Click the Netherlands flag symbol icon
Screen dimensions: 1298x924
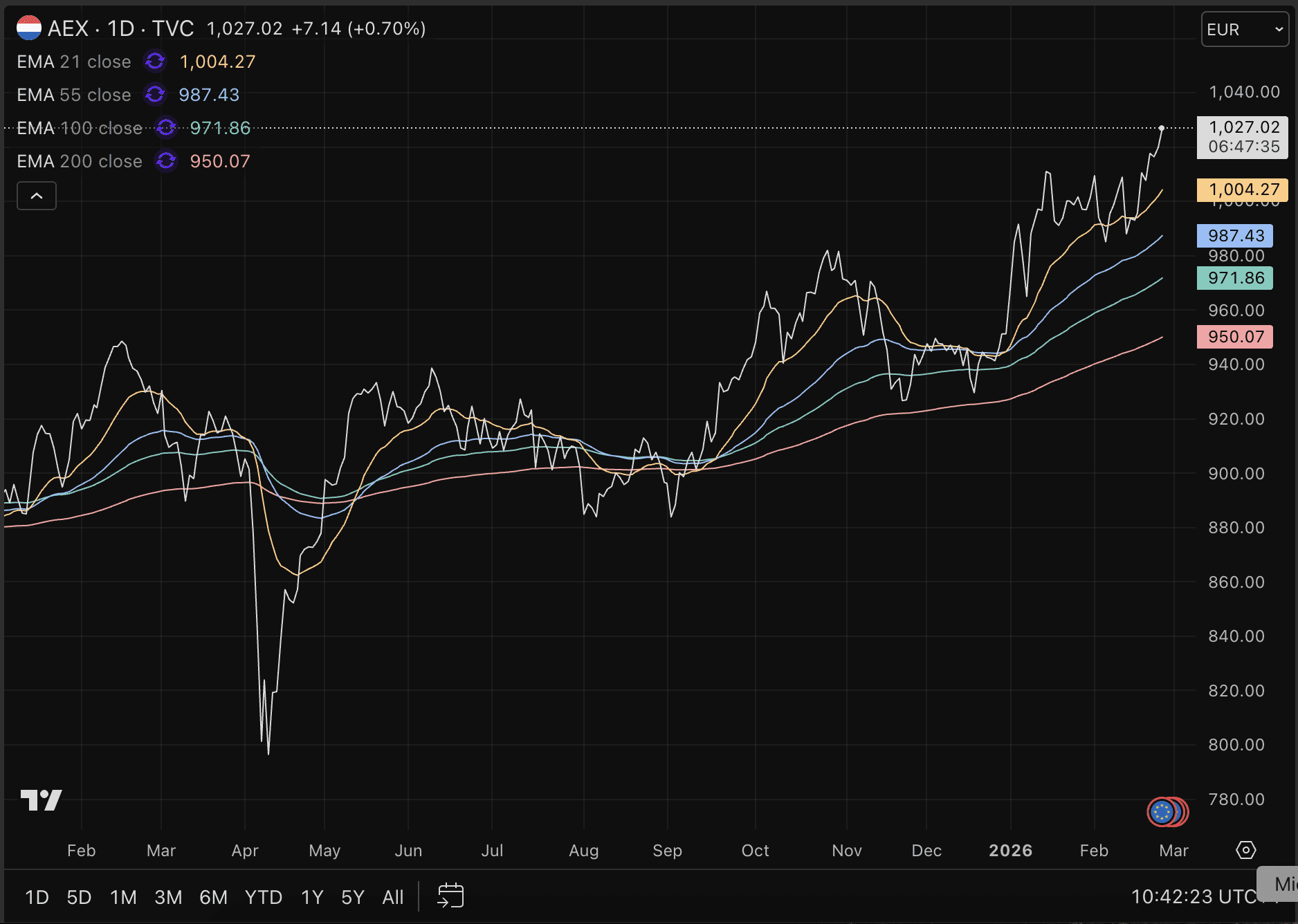click(x=29, y=28)
